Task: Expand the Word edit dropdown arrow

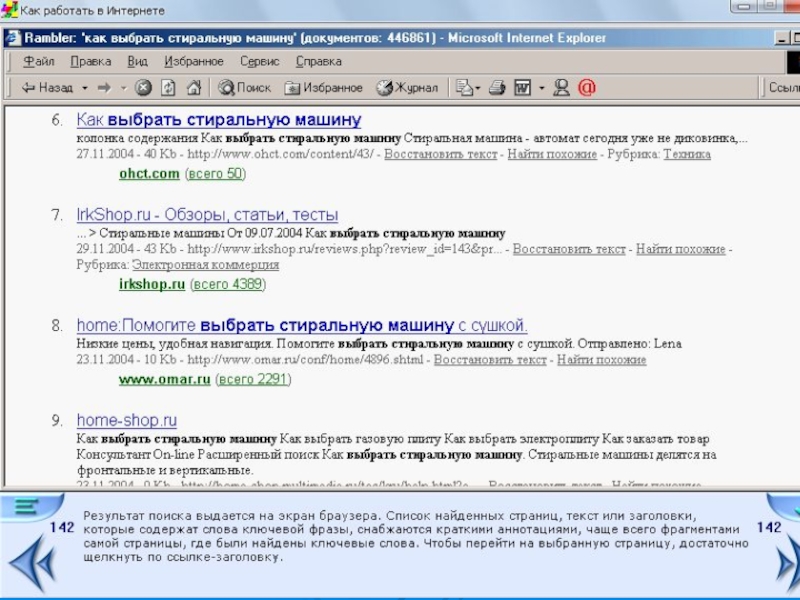Action: tap(541, 88)
